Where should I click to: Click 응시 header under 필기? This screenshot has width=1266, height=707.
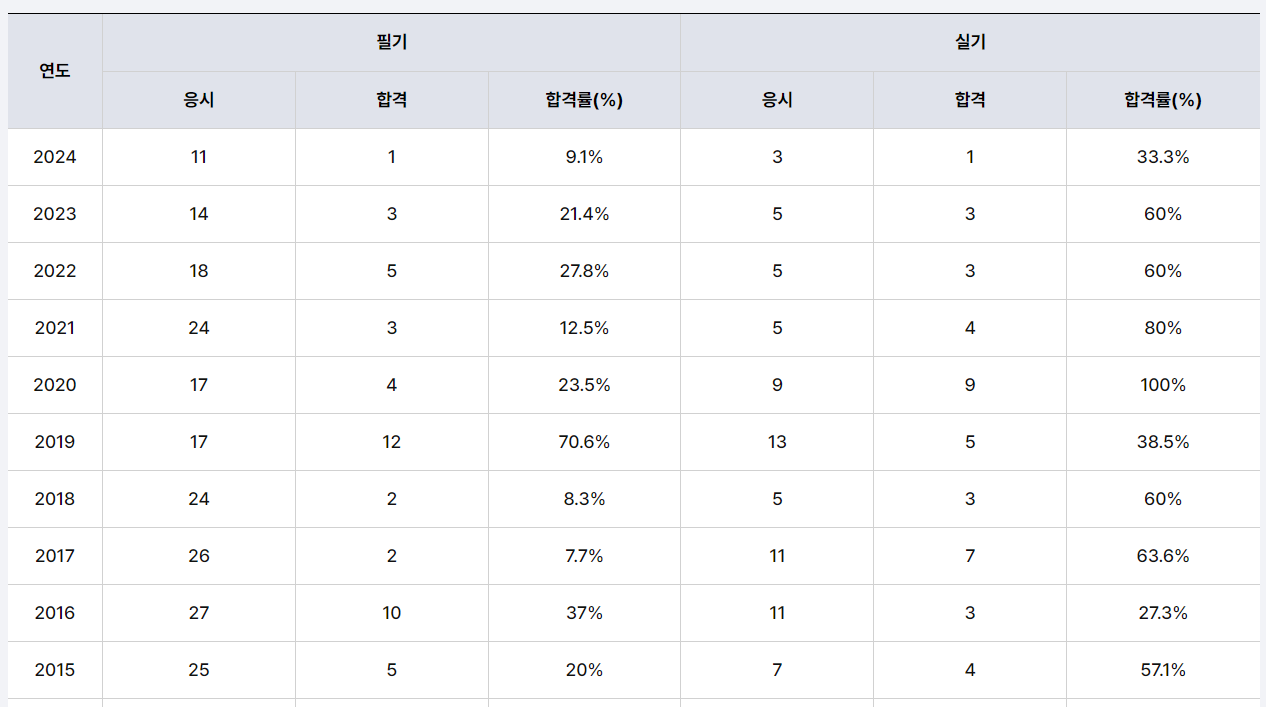198,100
